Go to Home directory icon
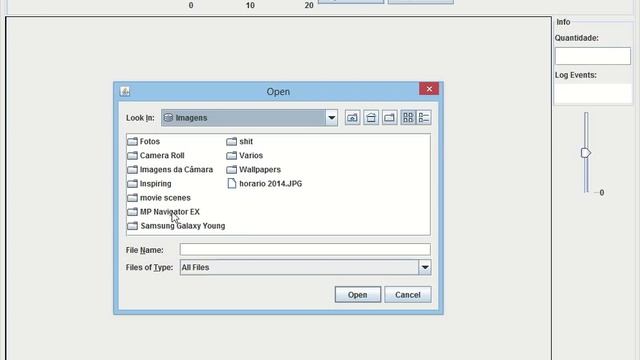Screen dimensions: 640x360 point(371,118)
